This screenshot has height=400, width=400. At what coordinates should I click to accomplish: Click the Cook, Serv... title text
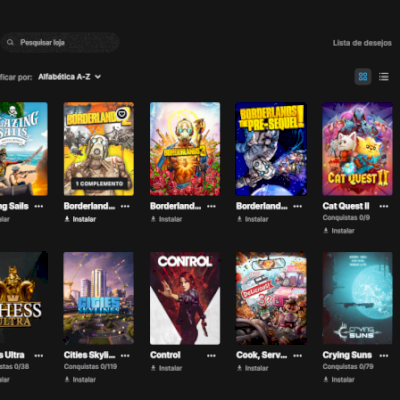click(262, 355)
